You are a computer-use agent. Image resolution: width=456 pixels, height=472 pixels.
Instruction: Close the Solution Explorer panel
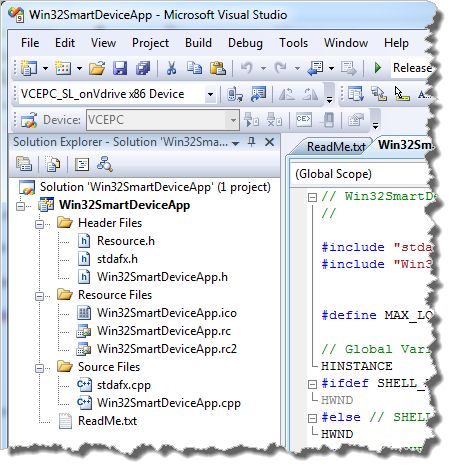click(269, 142)
